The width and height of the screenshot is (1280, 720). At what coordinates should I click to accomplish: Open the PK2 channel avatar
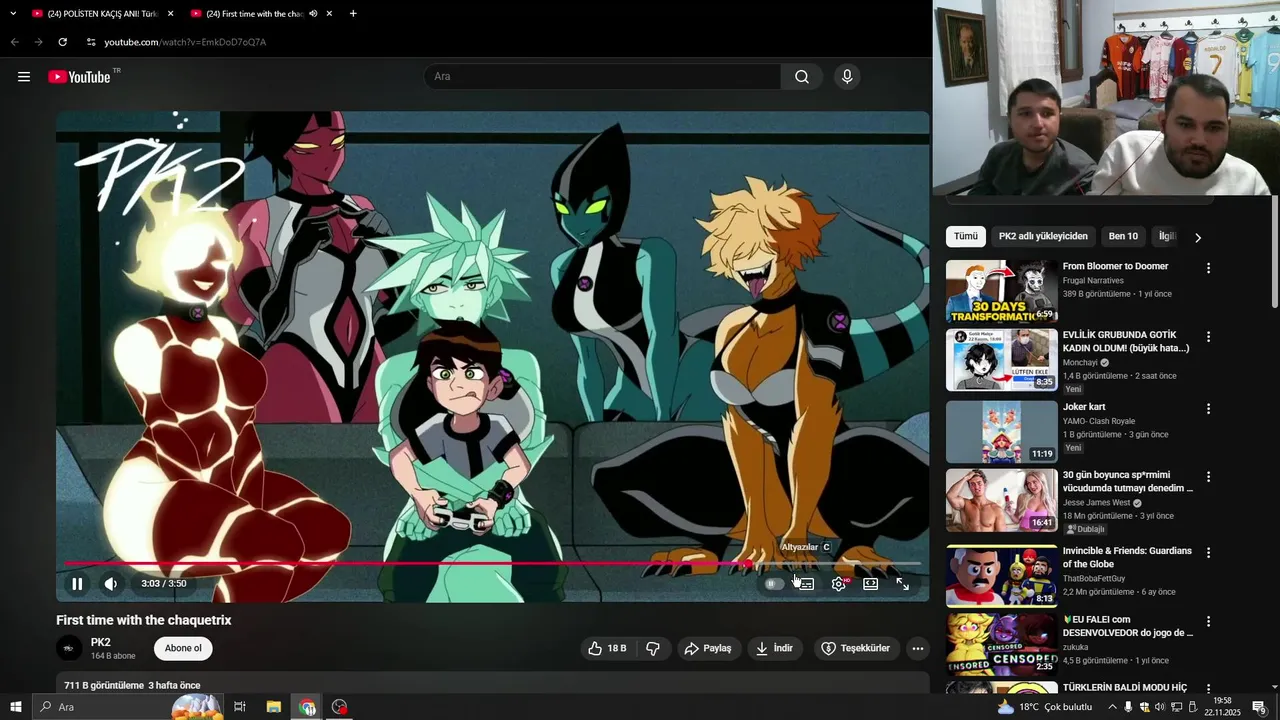coord(69,648)
